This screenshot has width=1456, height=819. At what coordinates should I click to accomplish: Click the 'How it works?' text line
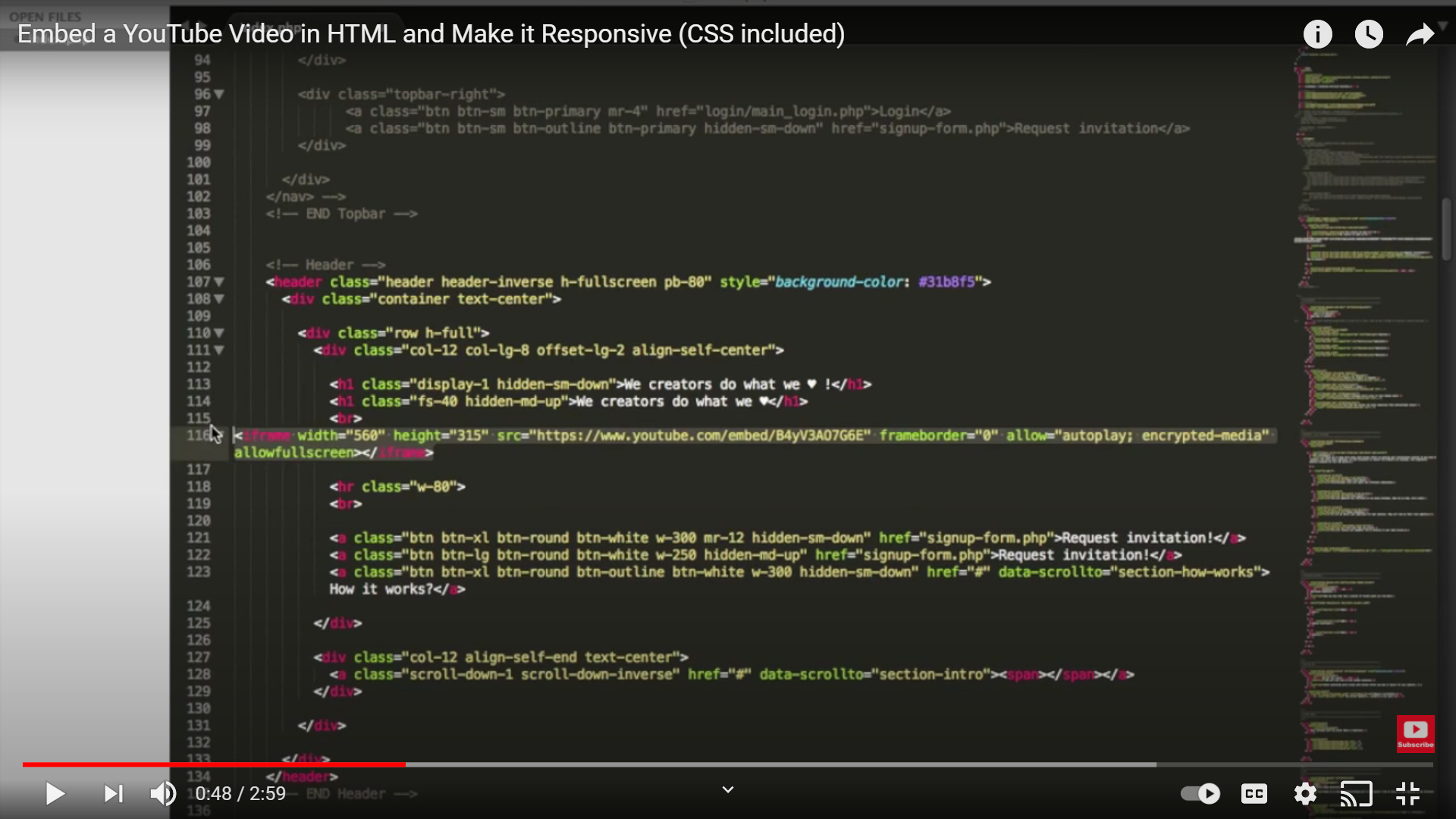click(381, 589)
